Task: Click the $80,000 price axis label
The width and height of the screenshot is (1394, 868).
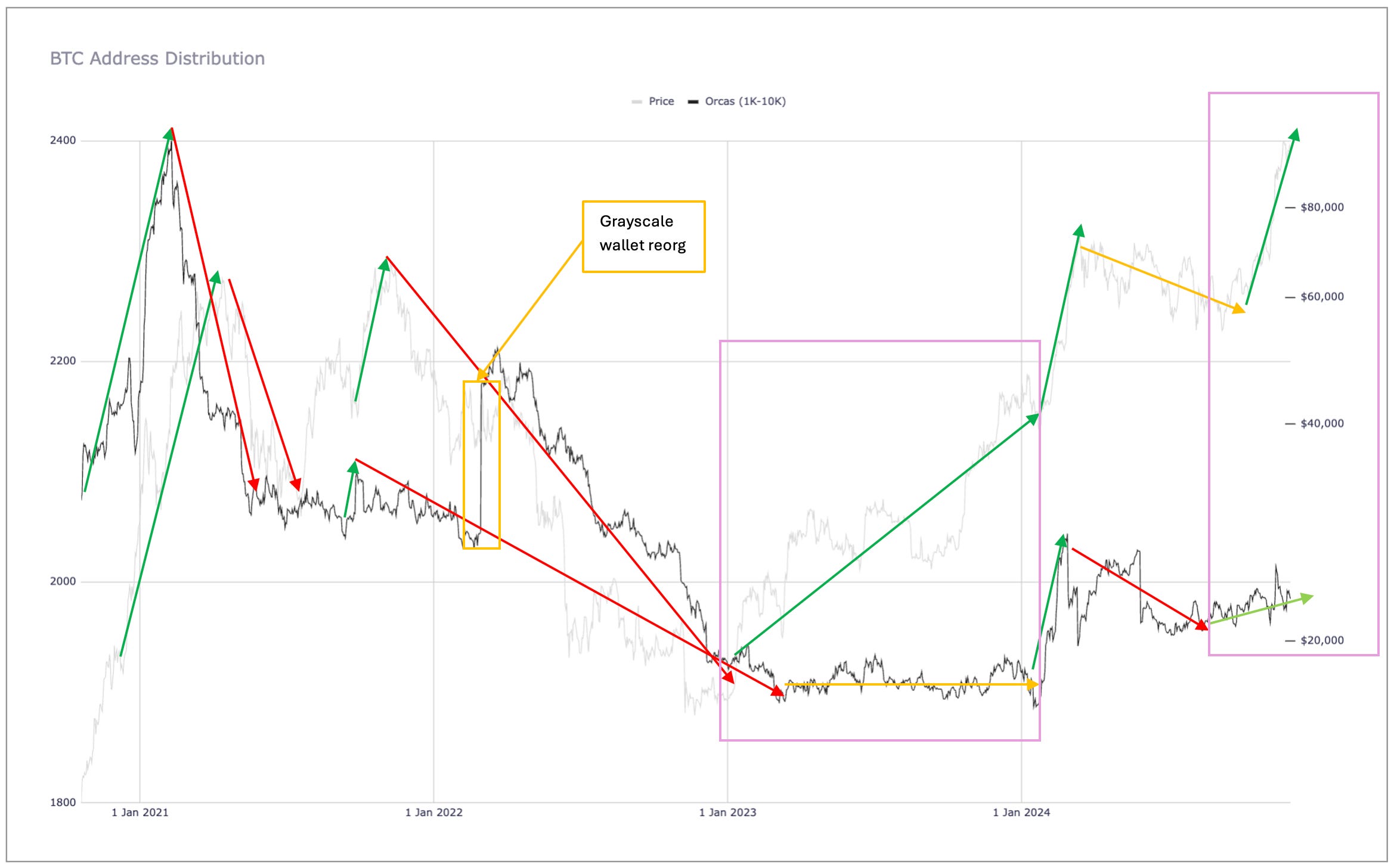Action: click(1322, 207)
